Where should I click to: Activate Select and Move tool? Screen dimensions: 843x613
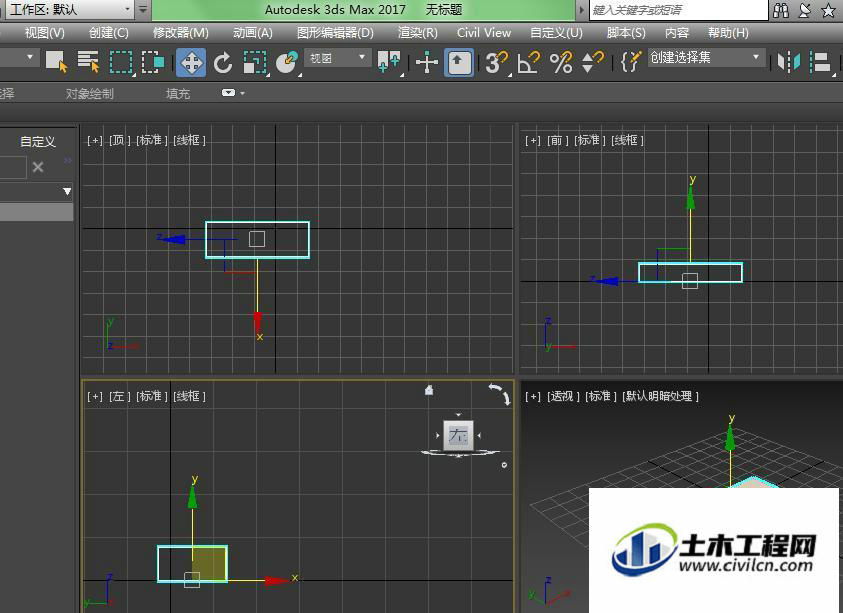click(191, 62)
